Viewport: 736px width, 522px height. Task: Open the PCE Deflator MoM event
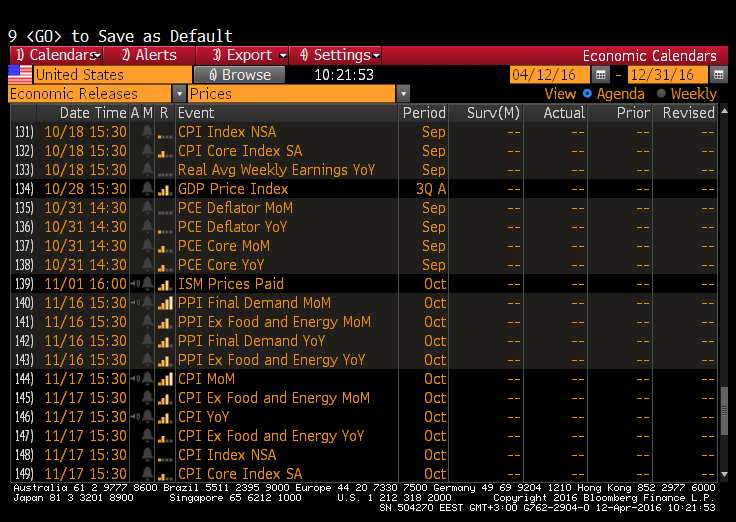(235, 207)
